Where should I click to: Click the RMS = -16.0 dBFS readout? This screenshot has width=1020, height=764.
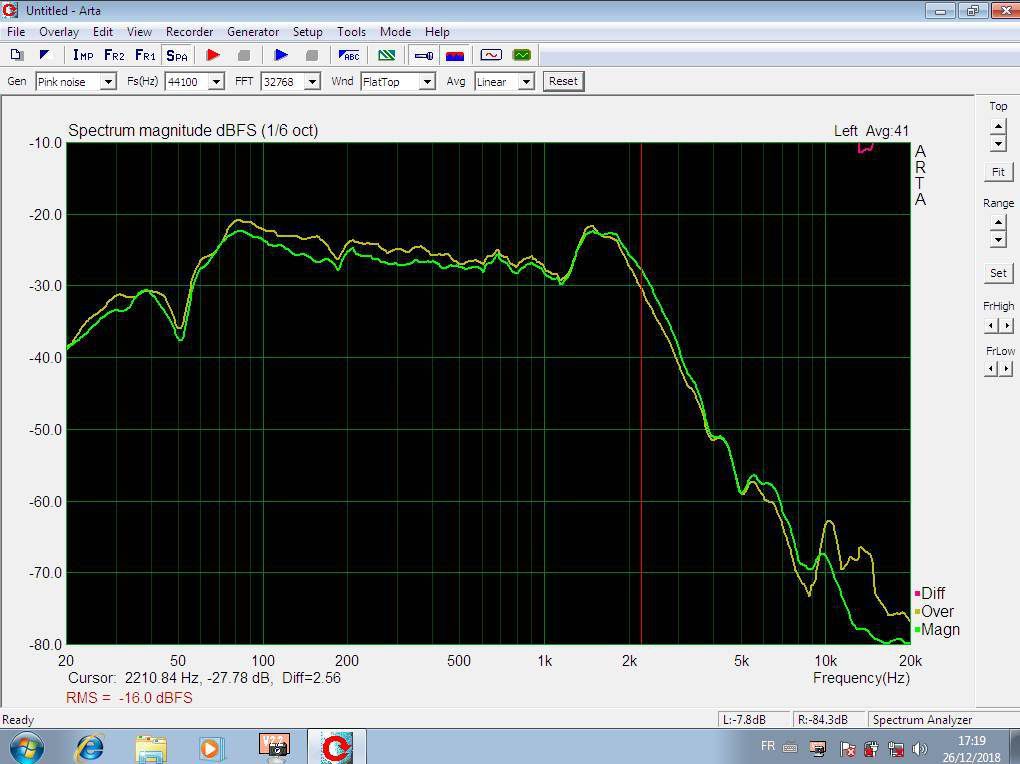(129, 698)
